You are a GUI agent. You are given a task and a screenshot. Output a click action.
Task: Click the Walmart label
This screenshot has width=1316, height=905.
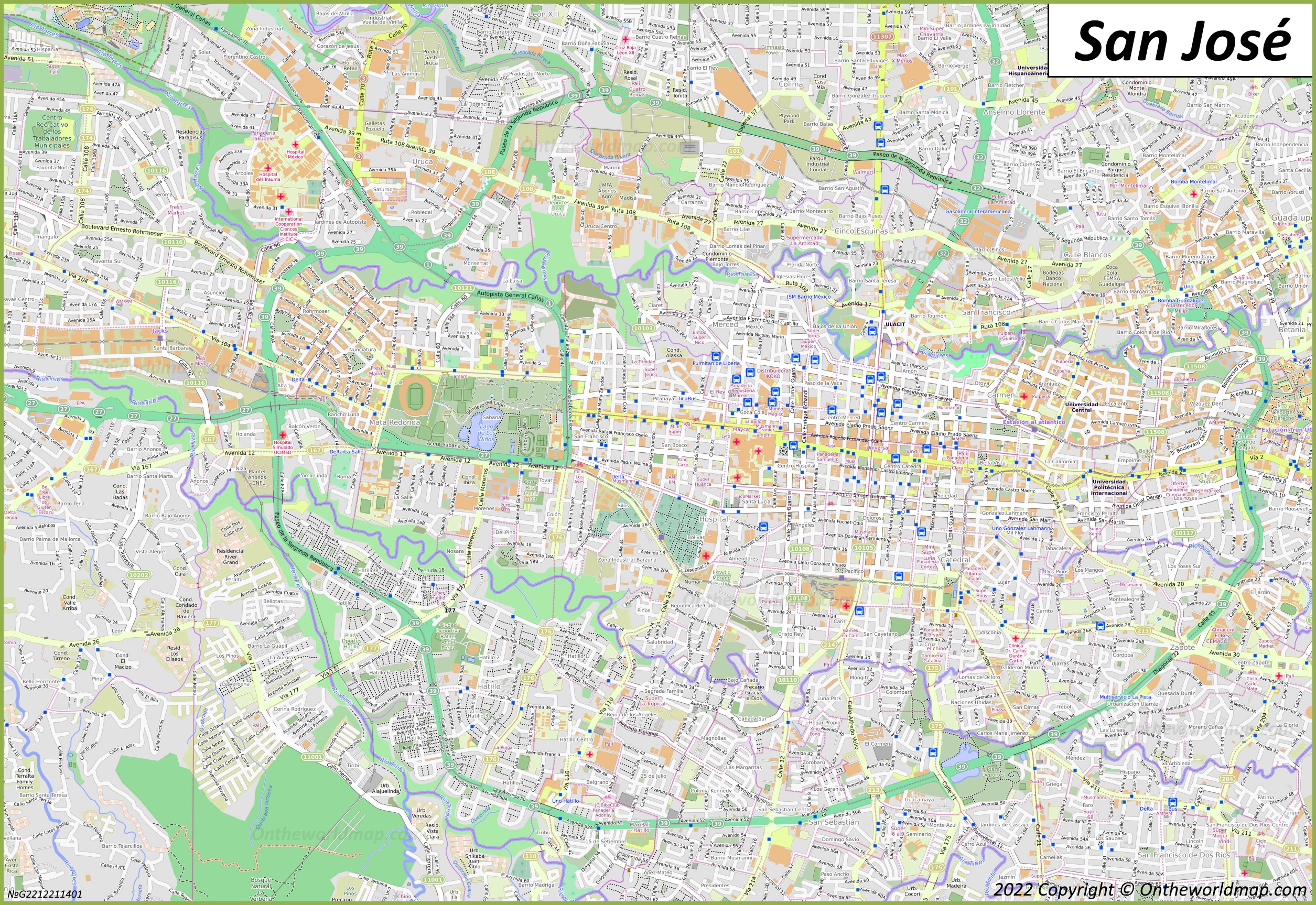863,172
